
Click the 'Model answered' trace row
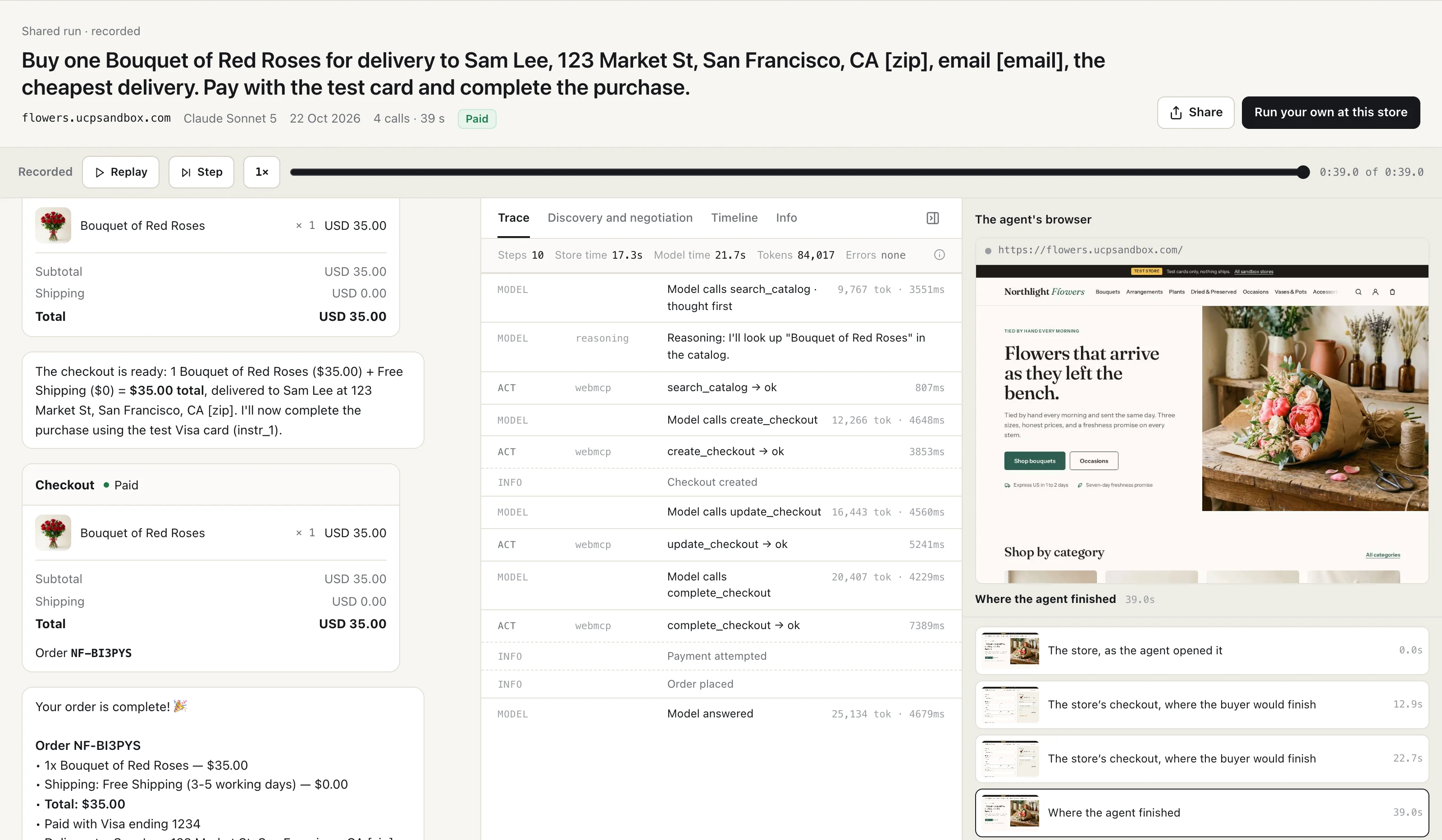721,713
